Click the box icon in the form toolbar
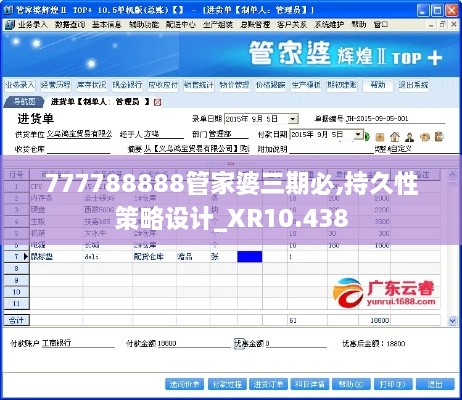462x400 pixels. click(380, 137)
